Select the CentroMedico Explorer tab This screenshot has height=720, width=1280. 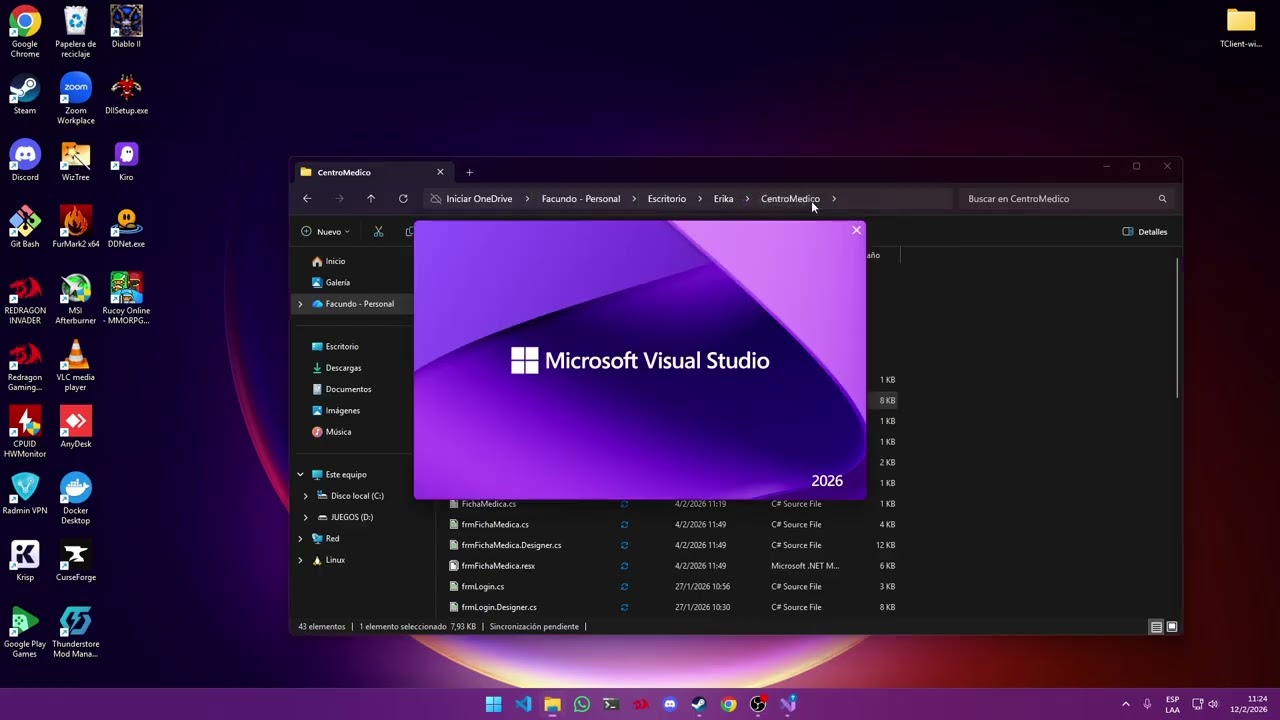tap(371, 172)
